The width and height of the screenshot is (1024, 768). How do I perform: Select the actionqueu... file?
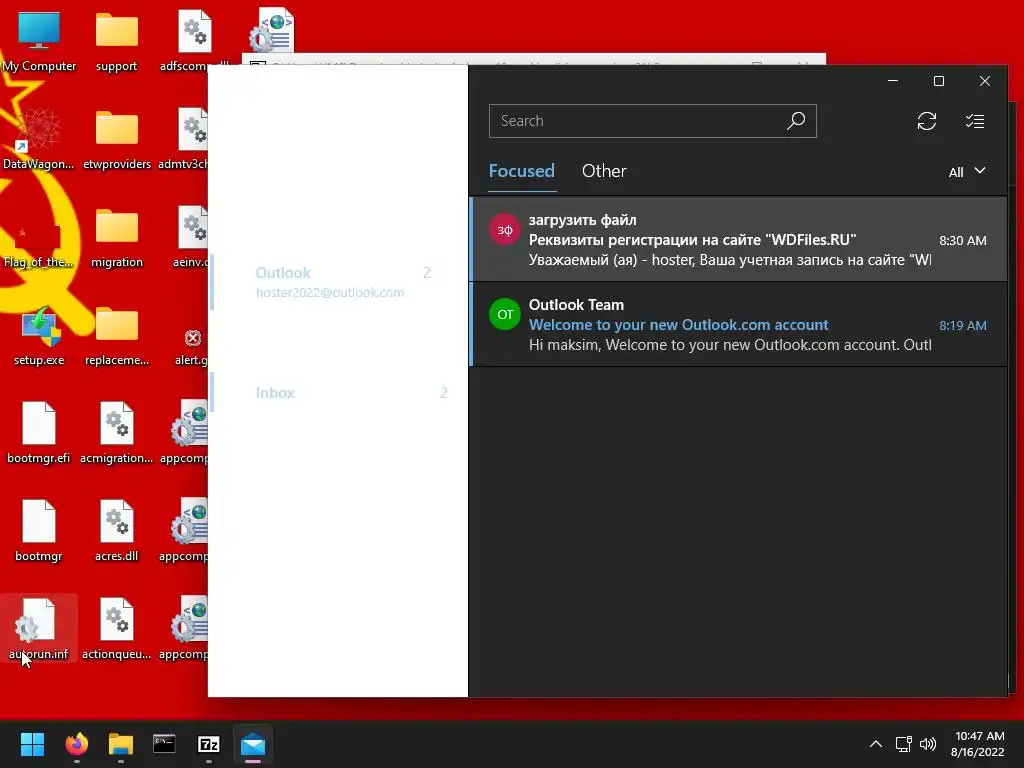coord(116,628)
